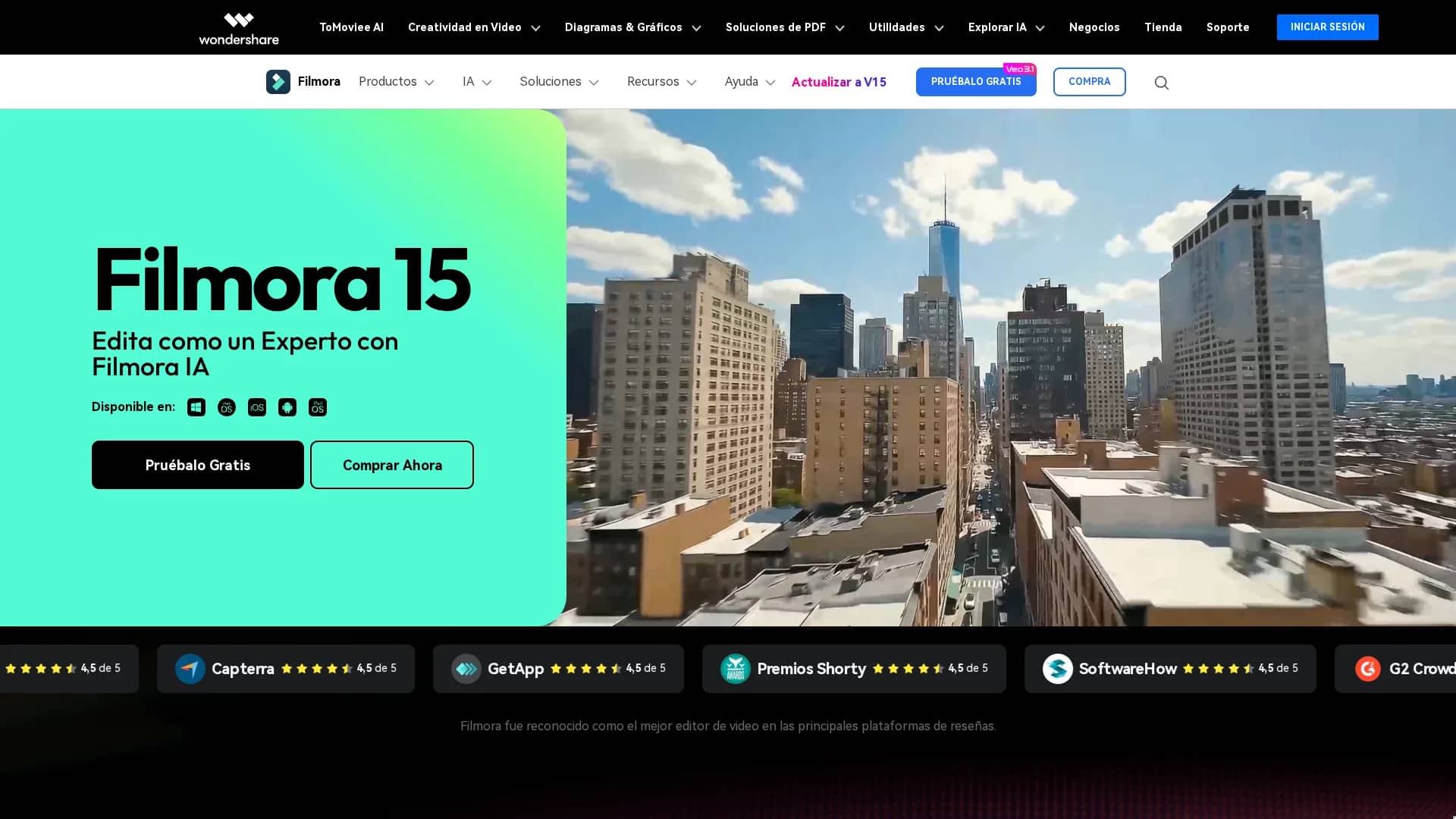Expand the IA submenu
The image size is (1456, 819).
click(477, 82)
